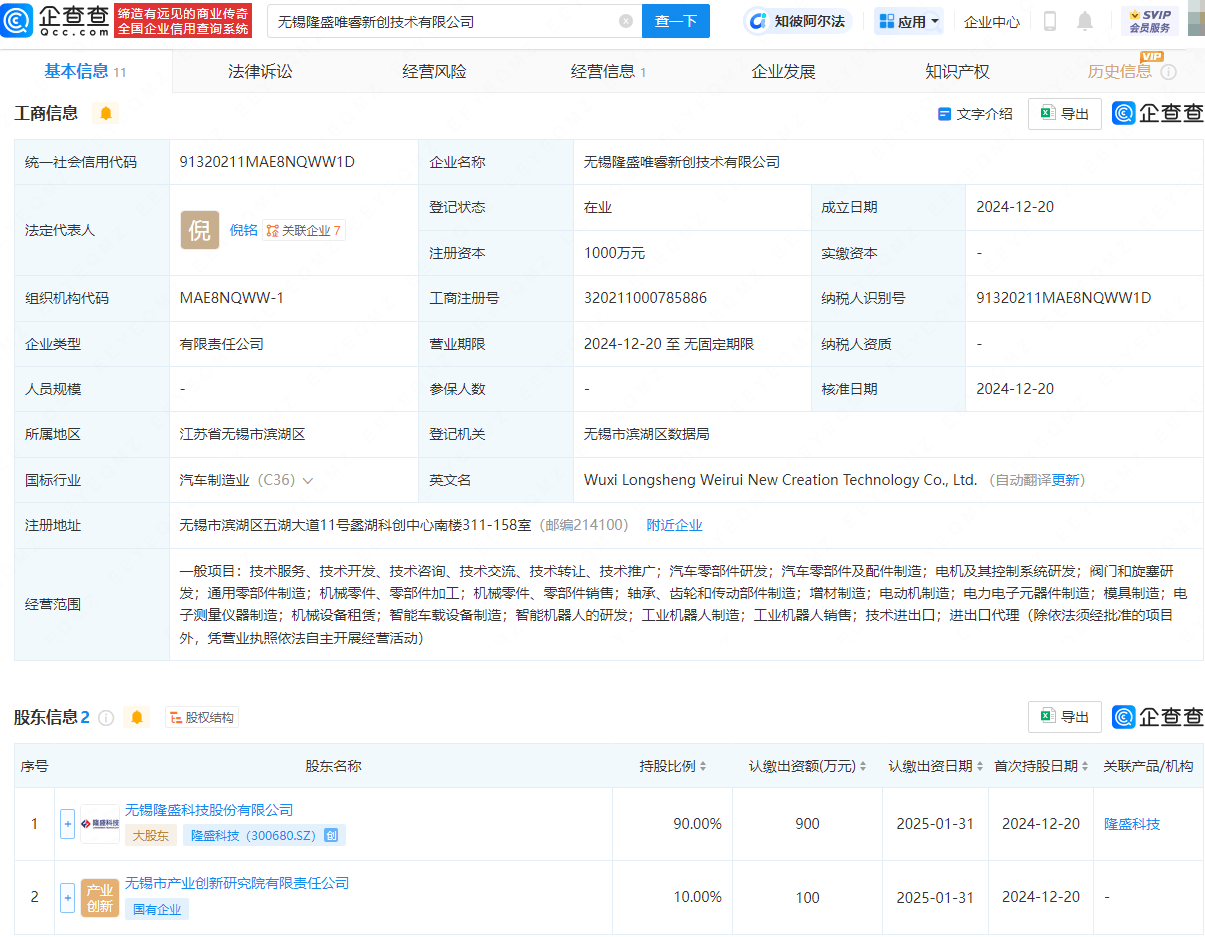
Task: Go to 企业中心
Action: point(992,21)
